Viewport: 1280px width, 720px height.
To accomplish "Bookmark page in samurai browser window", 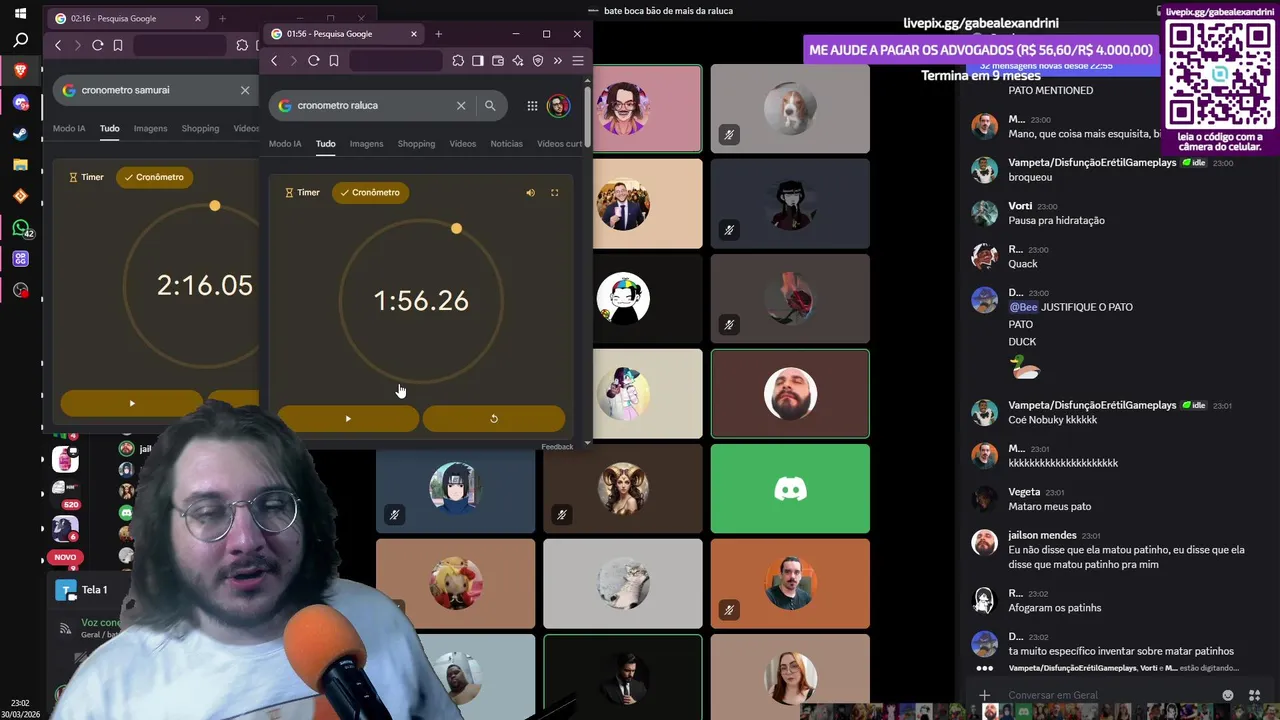I will pyautogui.click(x=118, y=45).
